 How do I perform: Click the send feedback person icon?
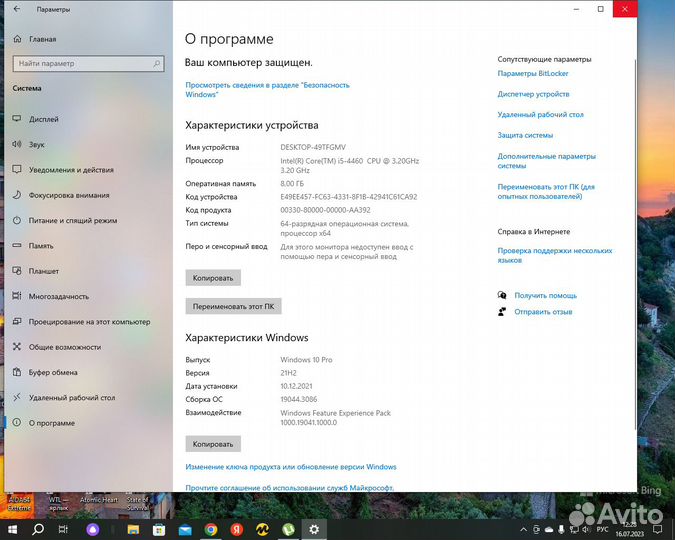click(502, 311)
